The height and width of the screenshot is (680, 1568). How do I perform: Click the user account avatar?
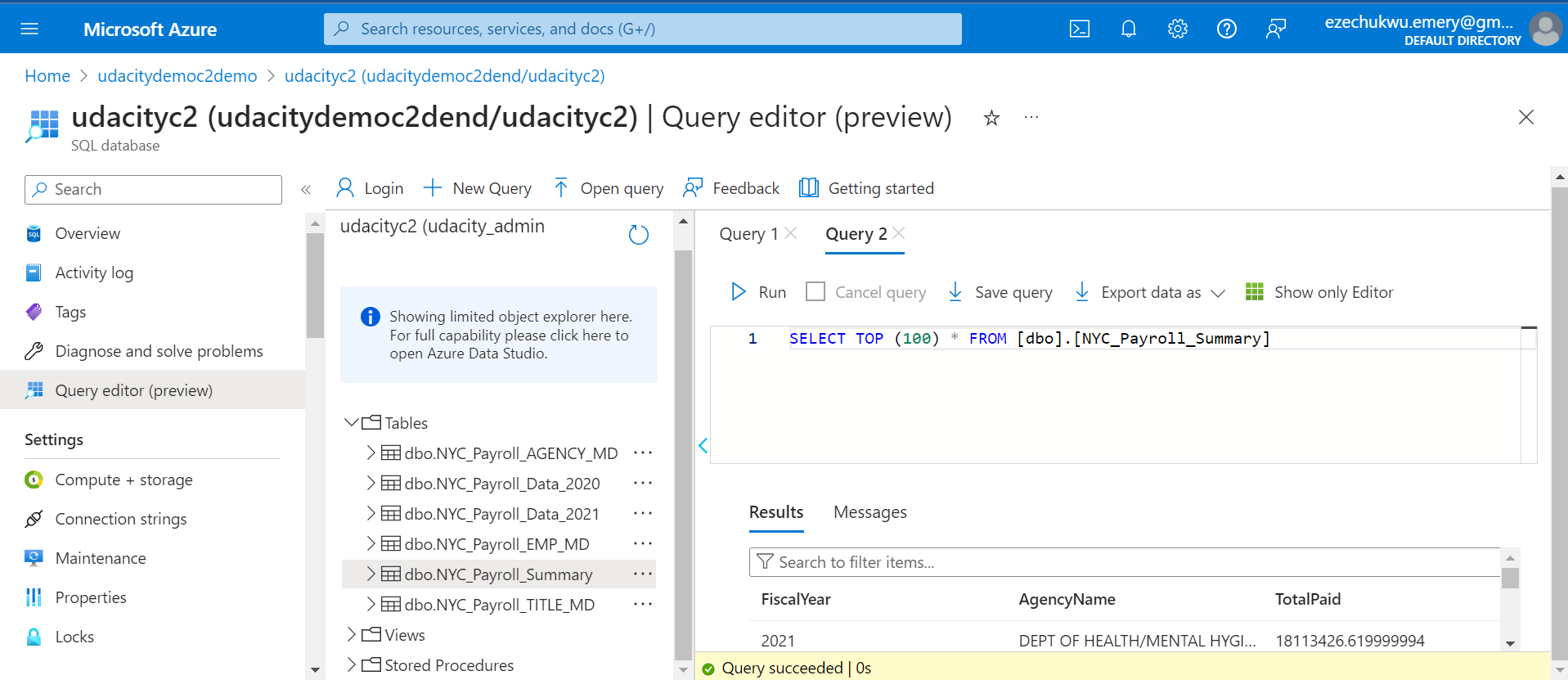[x=1546, y=29]
